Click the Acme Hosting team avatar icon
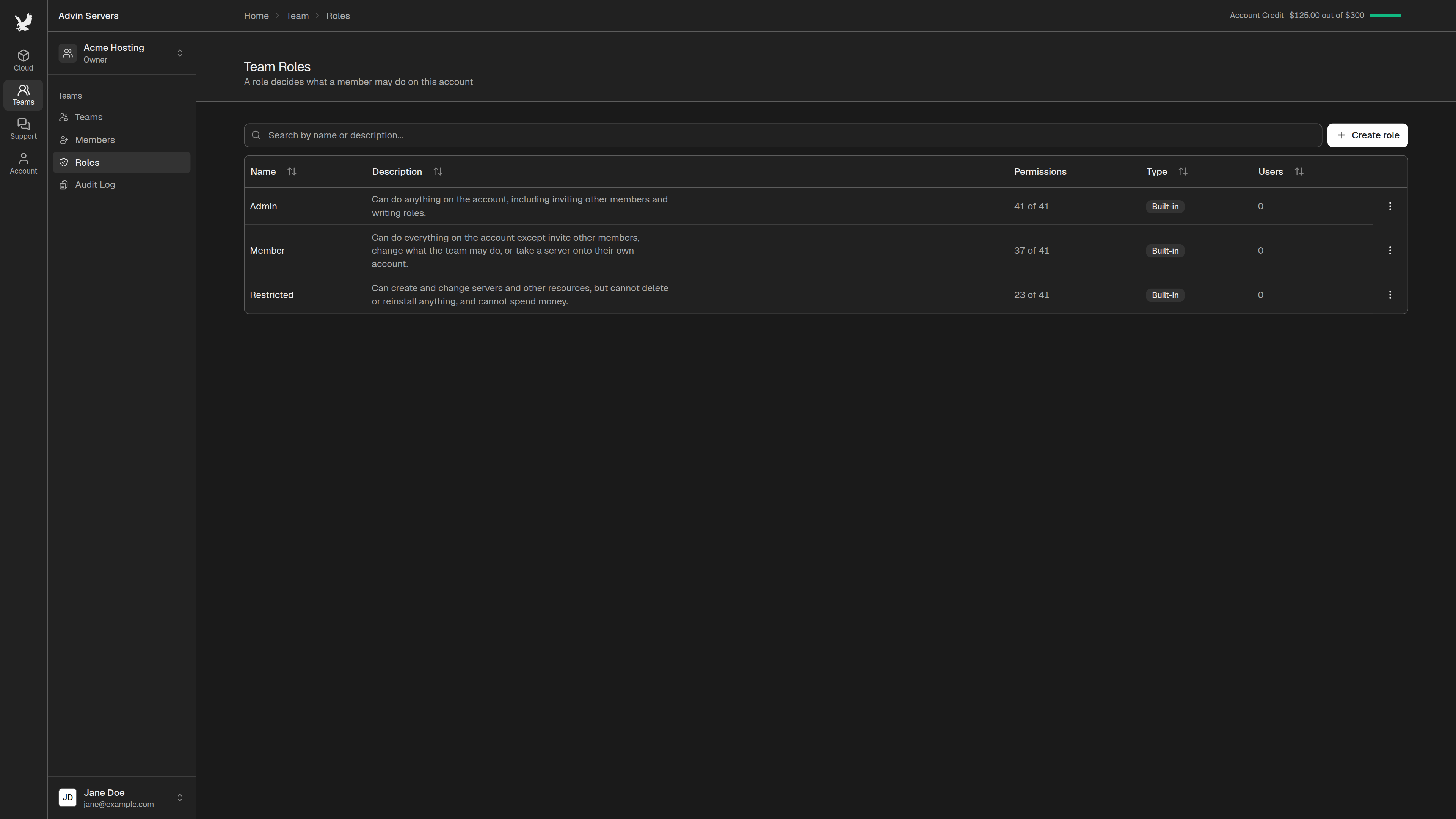The width and height of the screenshot is (1456, 819). [x=68, y=53]
